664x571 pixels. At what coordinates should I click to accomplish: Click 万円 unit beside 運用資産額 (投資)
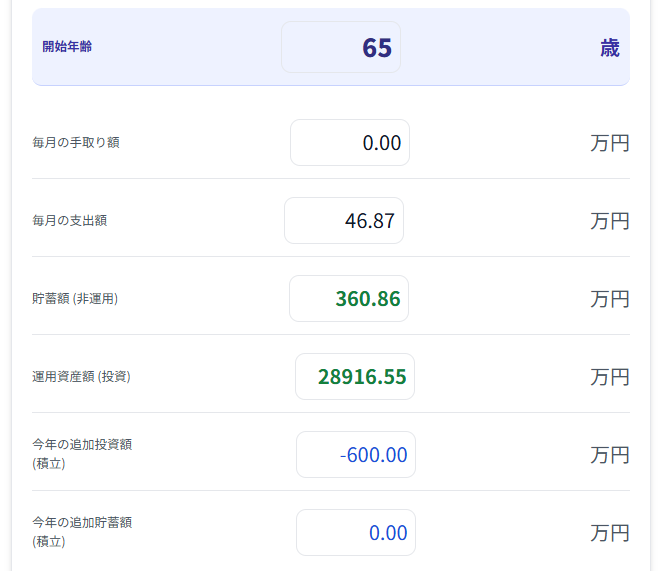coord(610,377)
